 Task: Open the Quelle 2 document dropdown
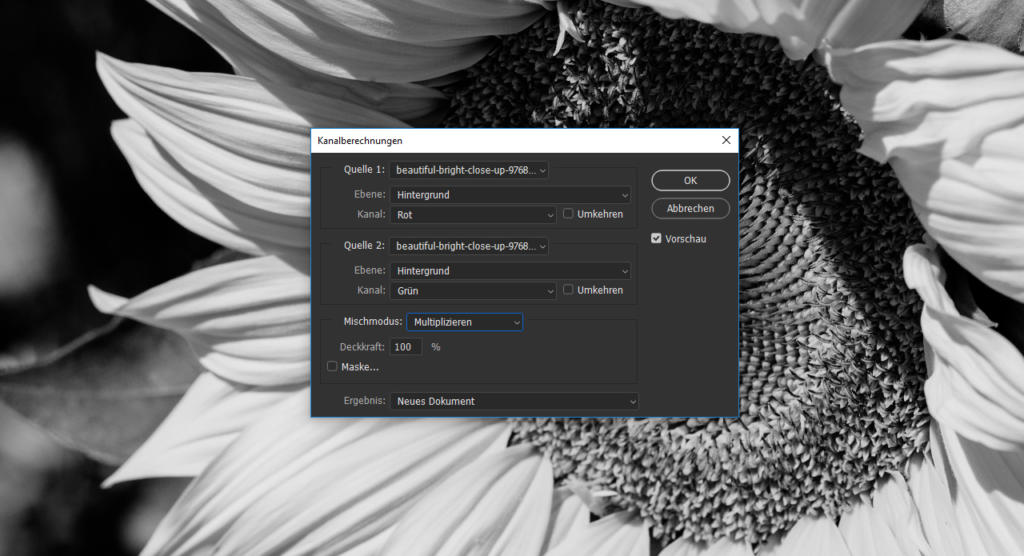point(469,246)
